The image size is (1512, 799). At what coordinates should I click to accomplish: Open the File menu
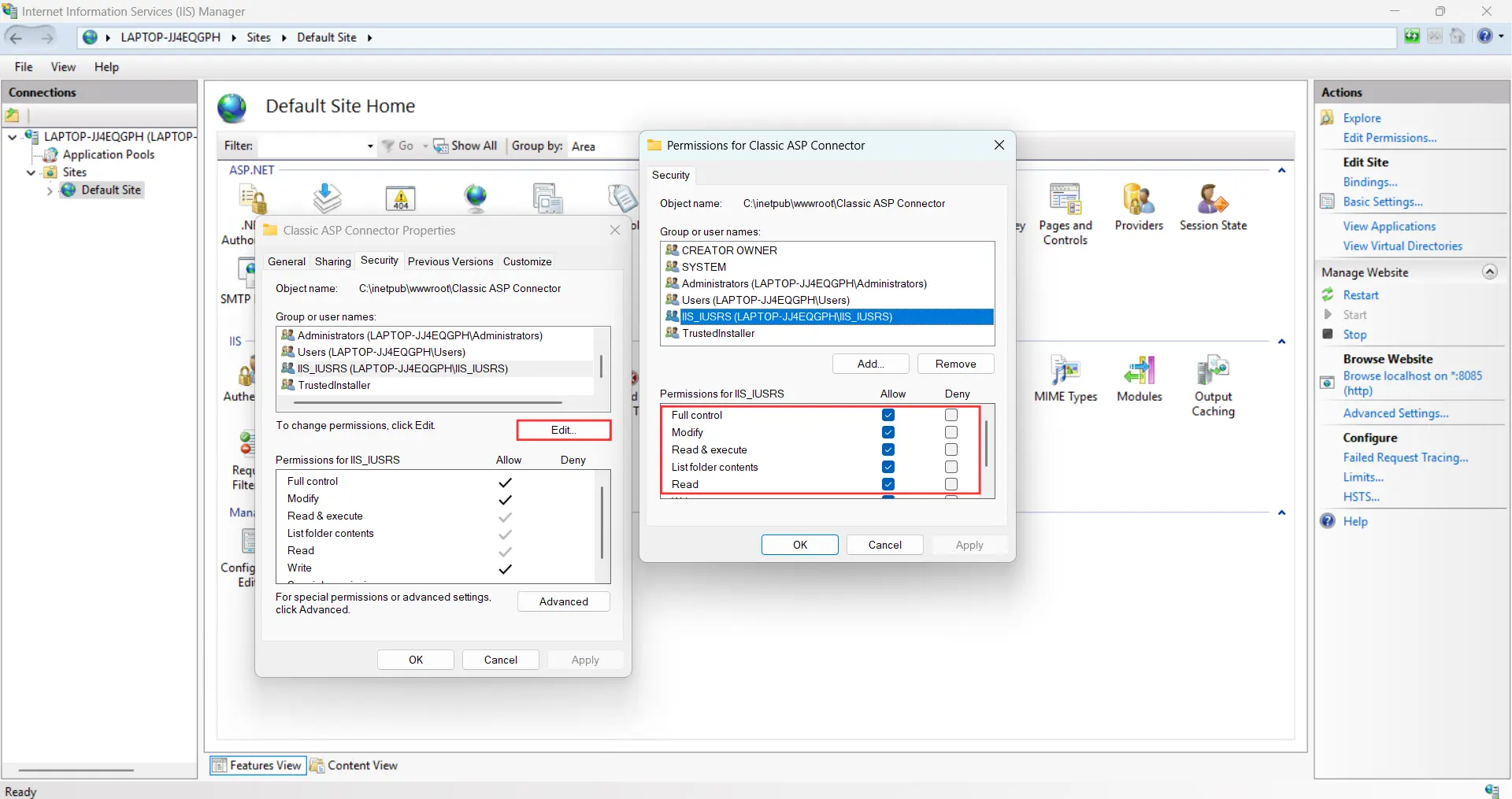(x=24, y=67)
